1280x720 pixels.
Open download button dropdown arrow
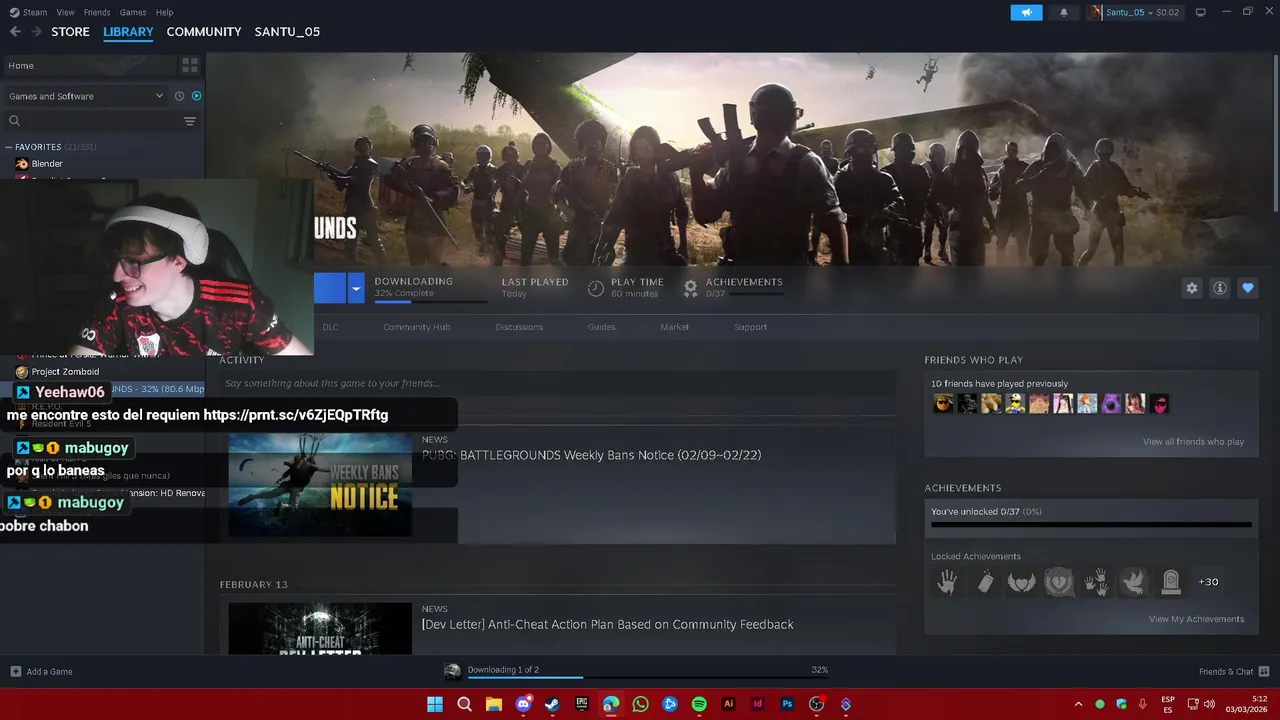(355, 288)
